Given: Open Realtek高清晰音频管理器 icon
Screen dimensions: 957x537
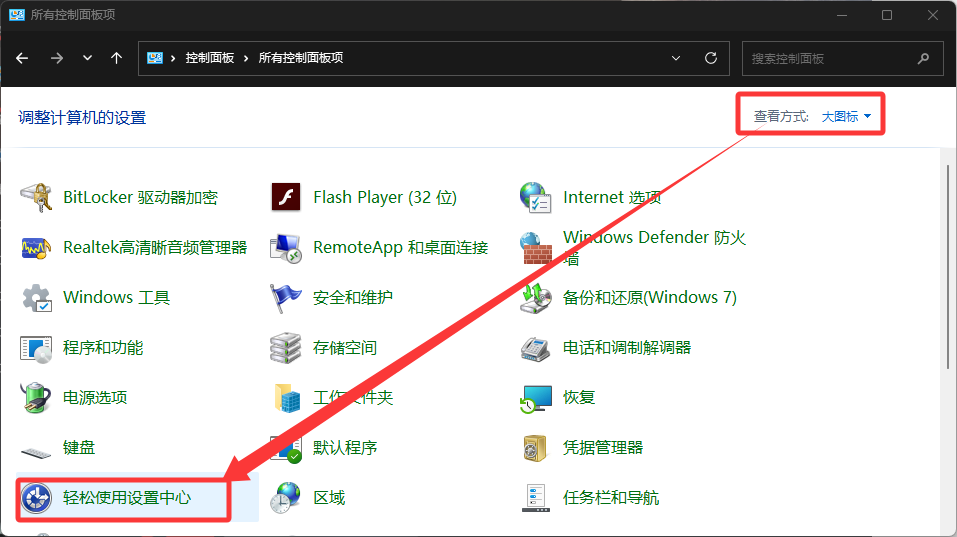Looking at the screenshot, I should click(x=37, y=247).
